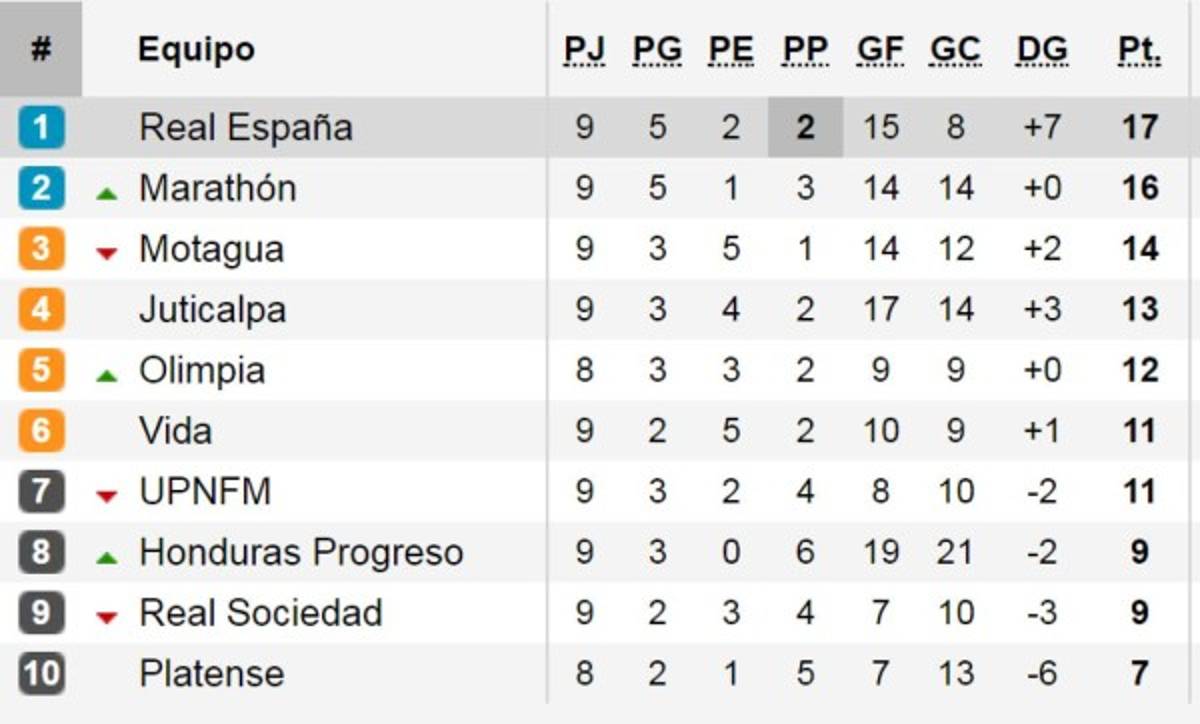Click the blue position 2 badge
This screenshot has width=1200, height=724.
tap(41, 189)
